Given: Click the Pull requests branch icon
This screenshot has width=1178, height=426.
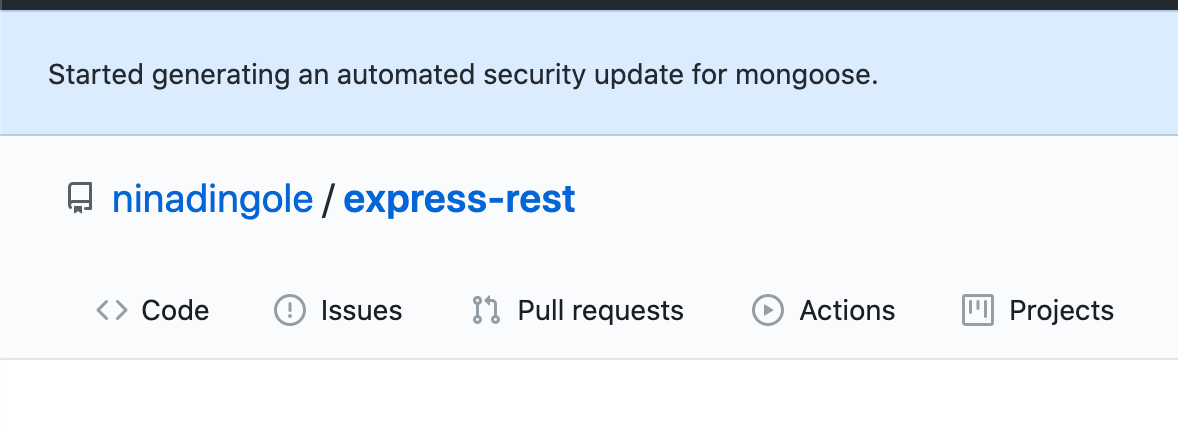Looking at the screenshot, I should [x=485, y=311].
